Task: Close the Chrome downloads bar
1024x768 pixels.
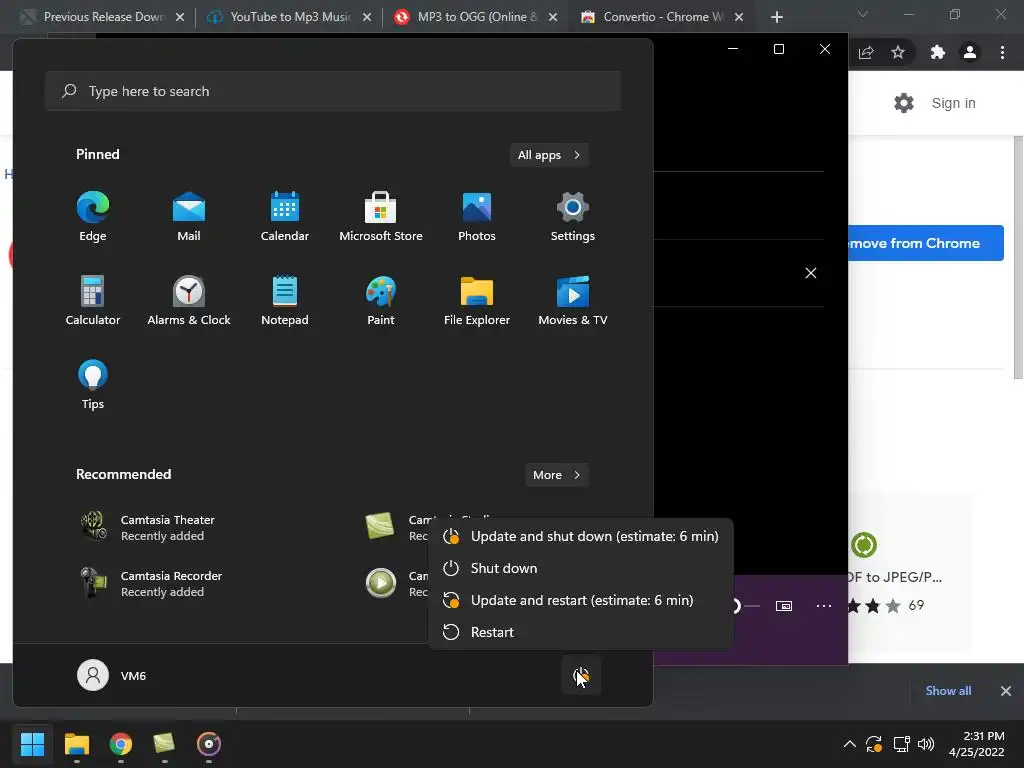Action: 1006,691
